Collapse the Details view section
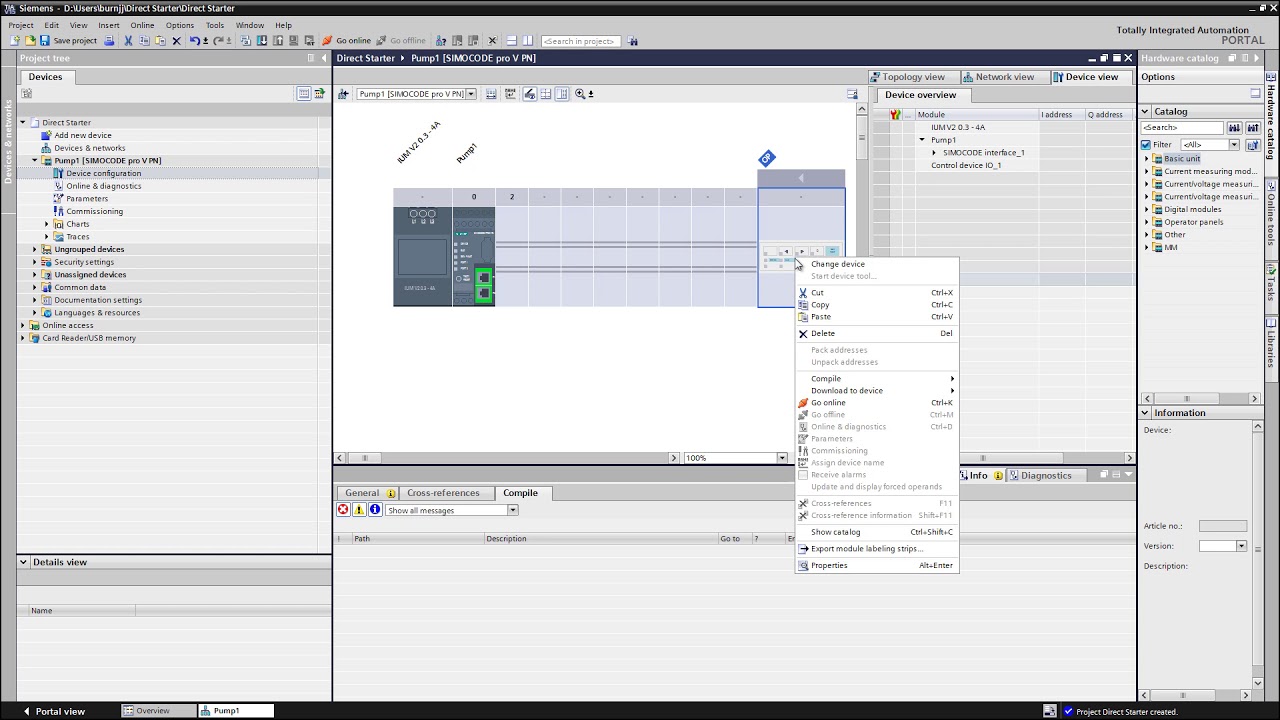 click(23, 562)
